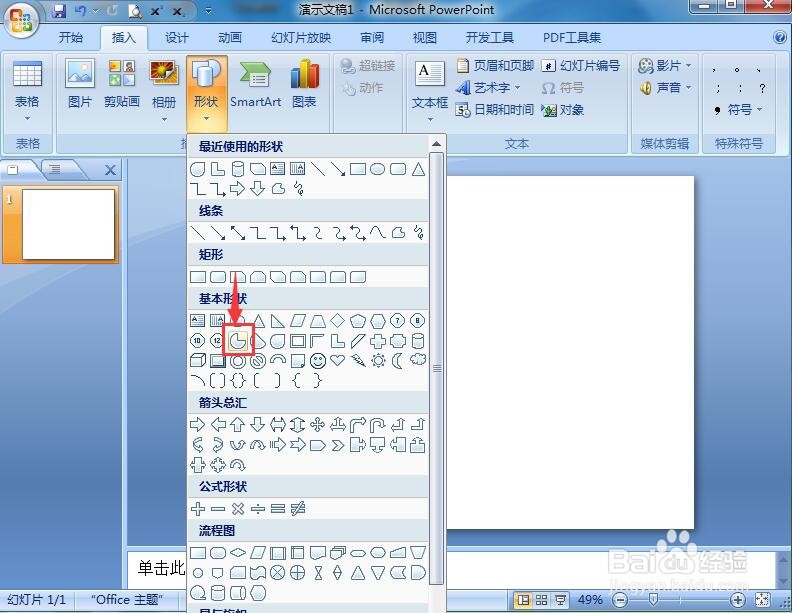Open the 视图 view tab
The width and height of the screenshot is (792, 613).
coord(424,37)
